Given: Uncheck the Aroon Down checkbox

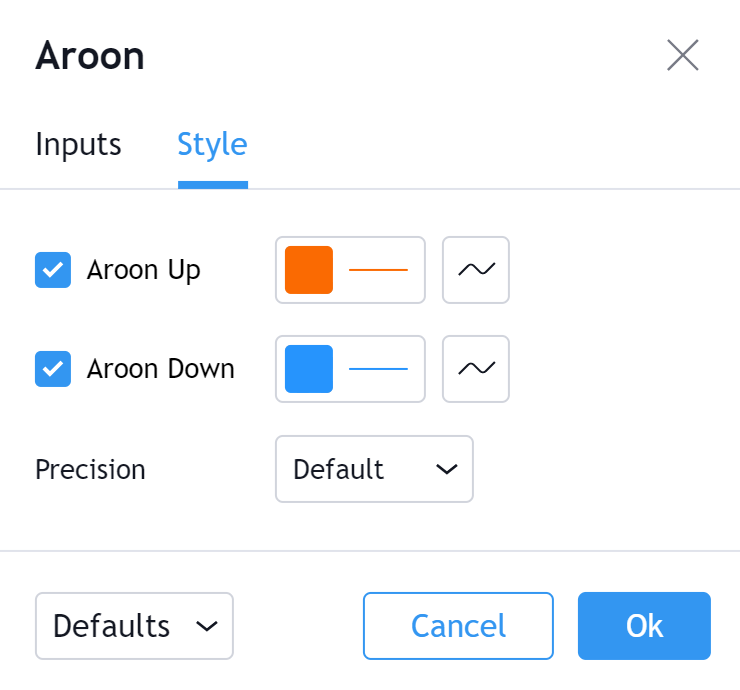Looking at the screenshot, I should point(53,369).
